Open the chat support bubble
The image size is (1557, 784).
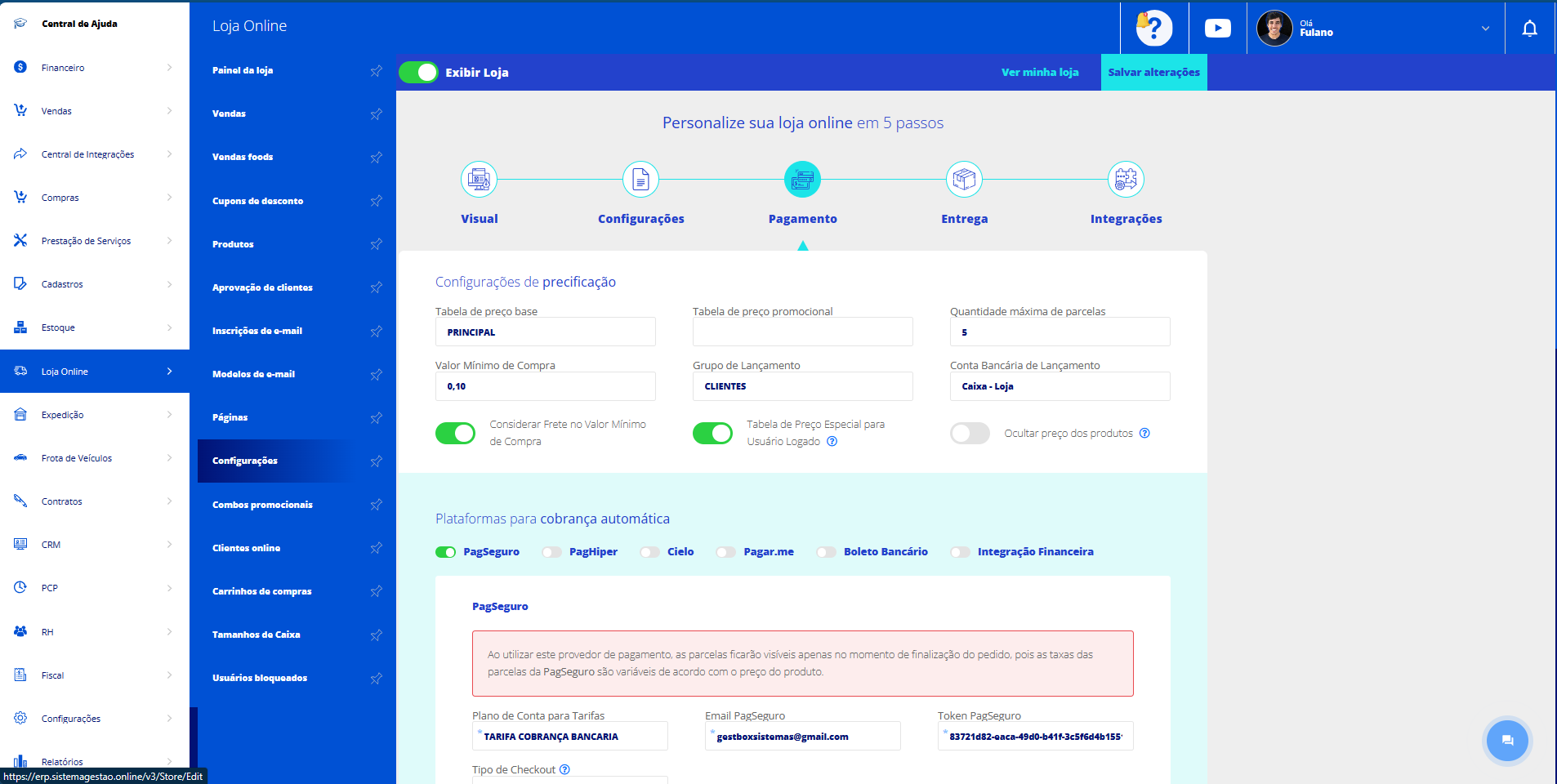tap(1507, 741)
